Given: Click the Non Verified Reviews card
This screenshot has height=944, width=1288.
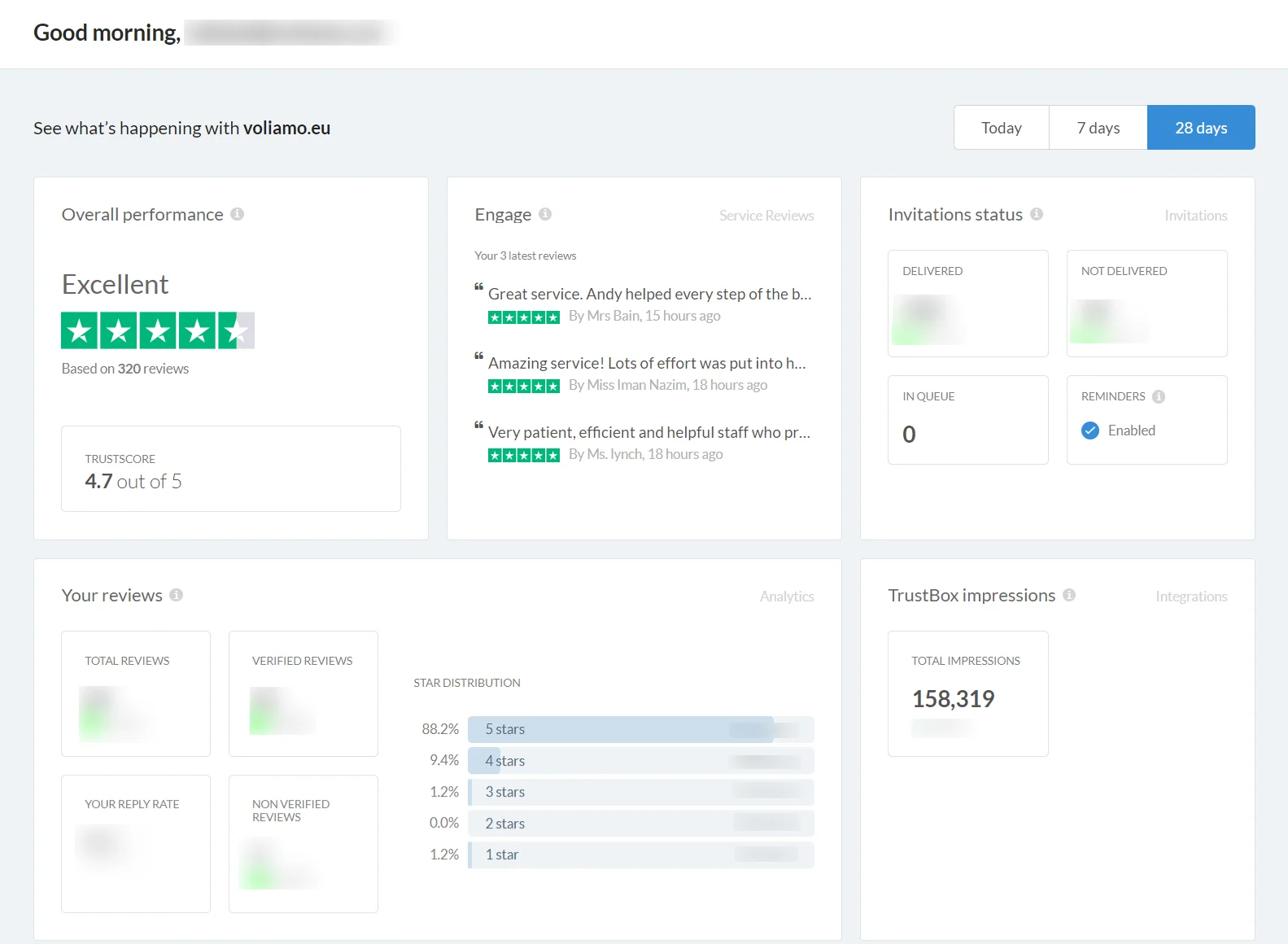Looking at the screenshot, I should tap(303, 844).
